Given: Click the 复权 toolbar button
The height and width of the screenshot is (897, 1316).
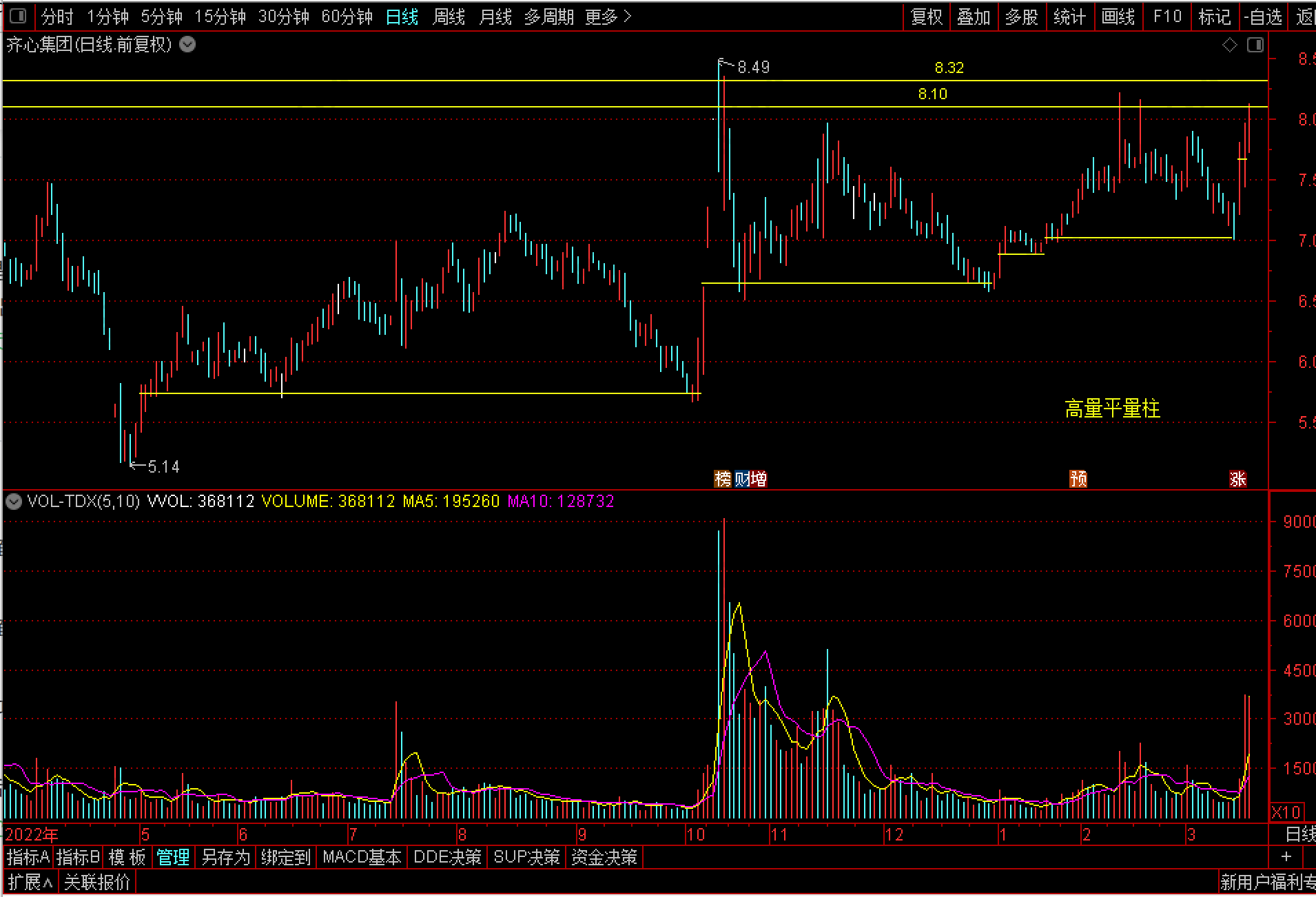Looking at the screenshot, I should (927, 17).
